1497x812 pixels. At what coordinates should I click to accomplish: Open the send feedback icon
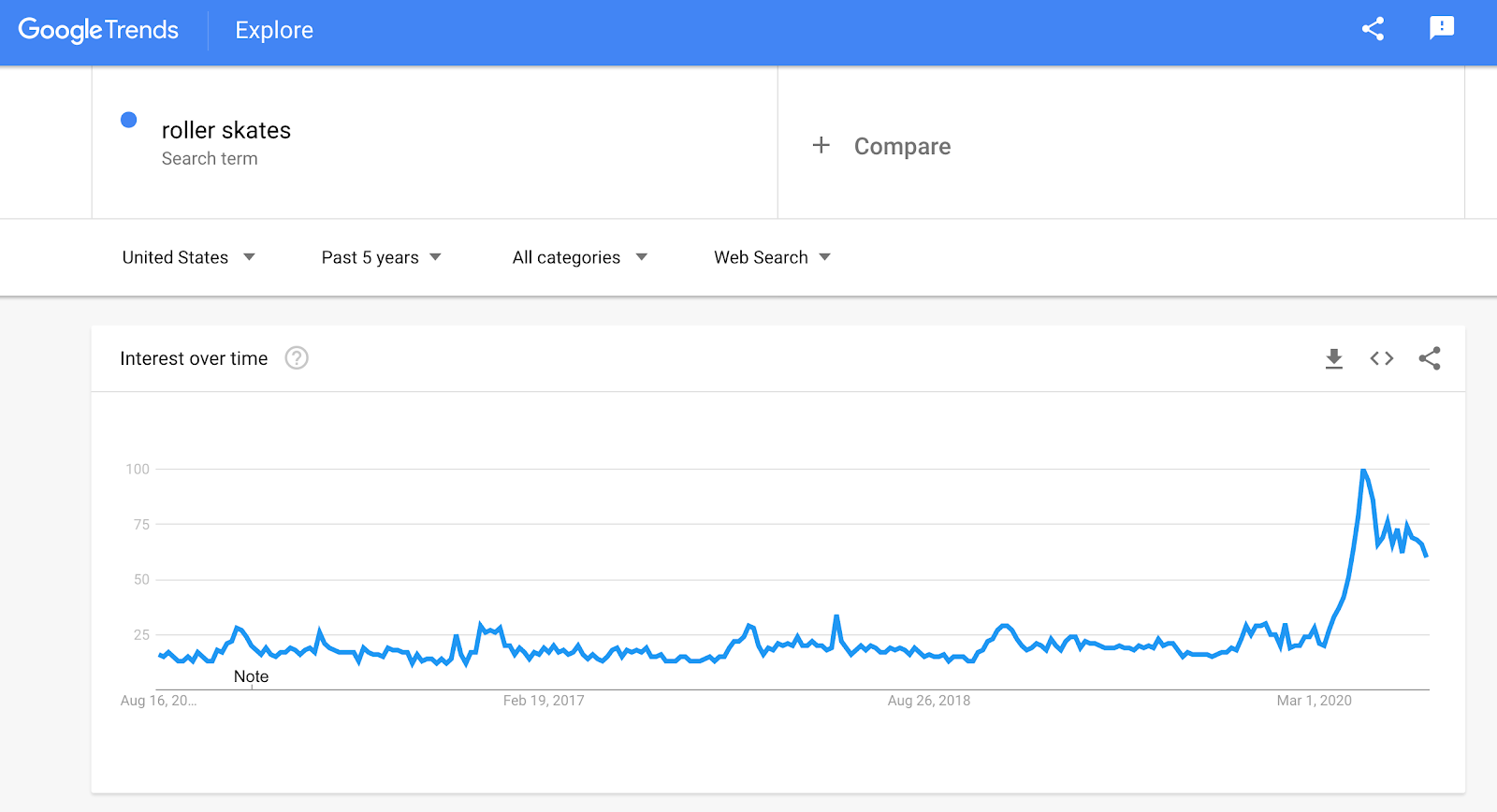[1442, 28]
